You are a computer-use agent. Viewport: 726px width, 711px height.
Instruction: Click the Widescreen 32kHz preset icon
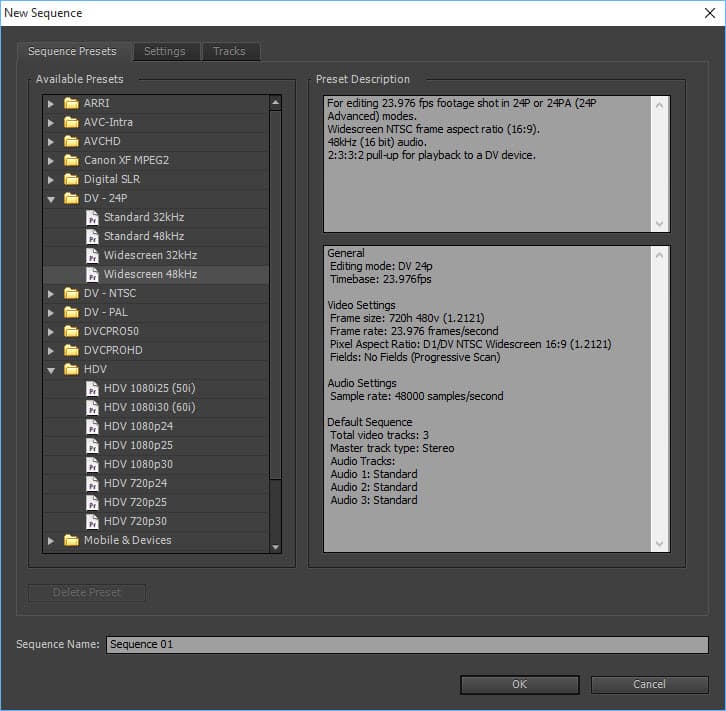[93, 255]
